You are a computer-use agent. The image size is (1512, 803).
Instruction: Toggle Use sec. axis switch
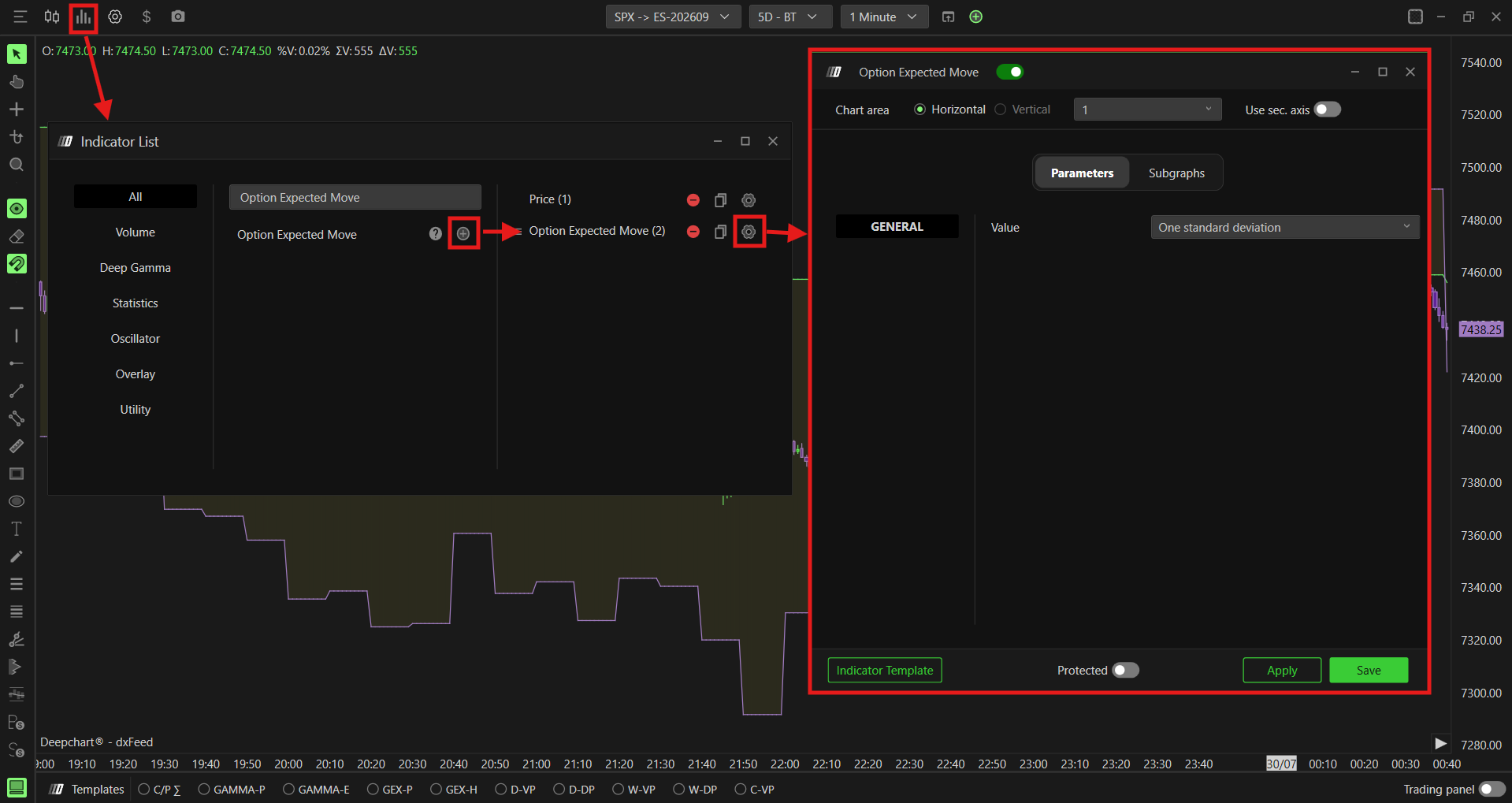coord(1327,110)
